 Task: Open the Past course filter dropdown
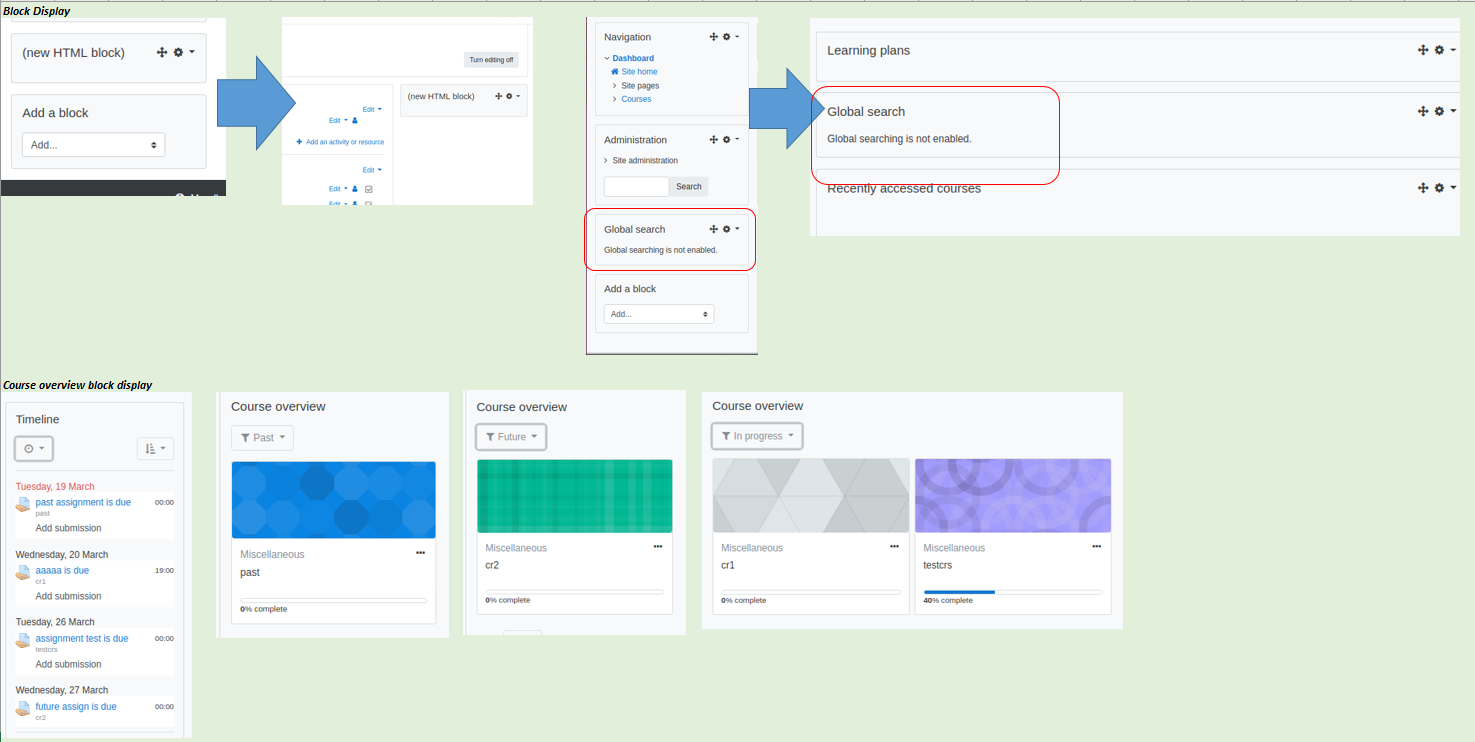262,438
